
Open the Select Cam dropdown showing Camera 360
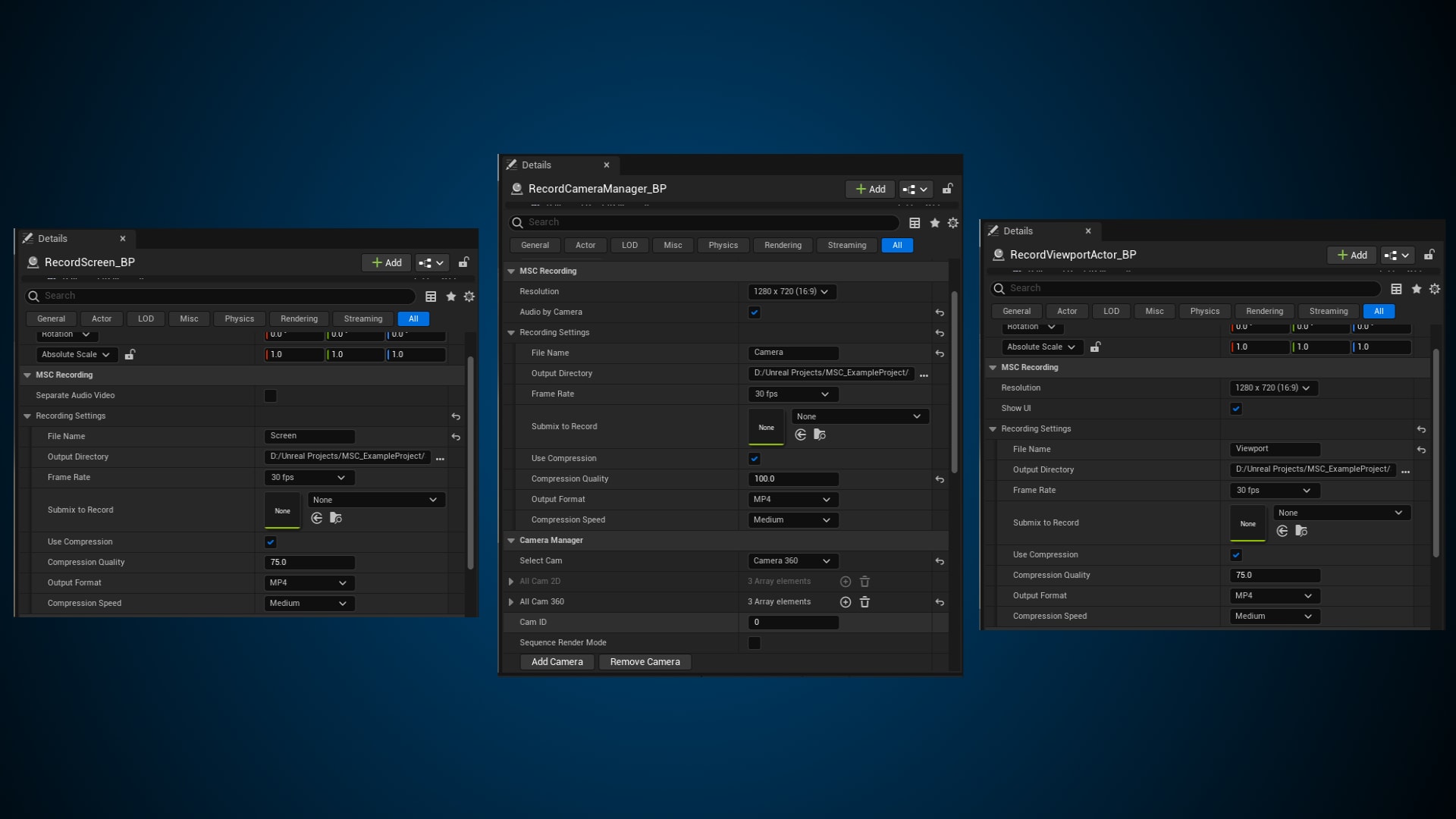(x=792, y=560)
